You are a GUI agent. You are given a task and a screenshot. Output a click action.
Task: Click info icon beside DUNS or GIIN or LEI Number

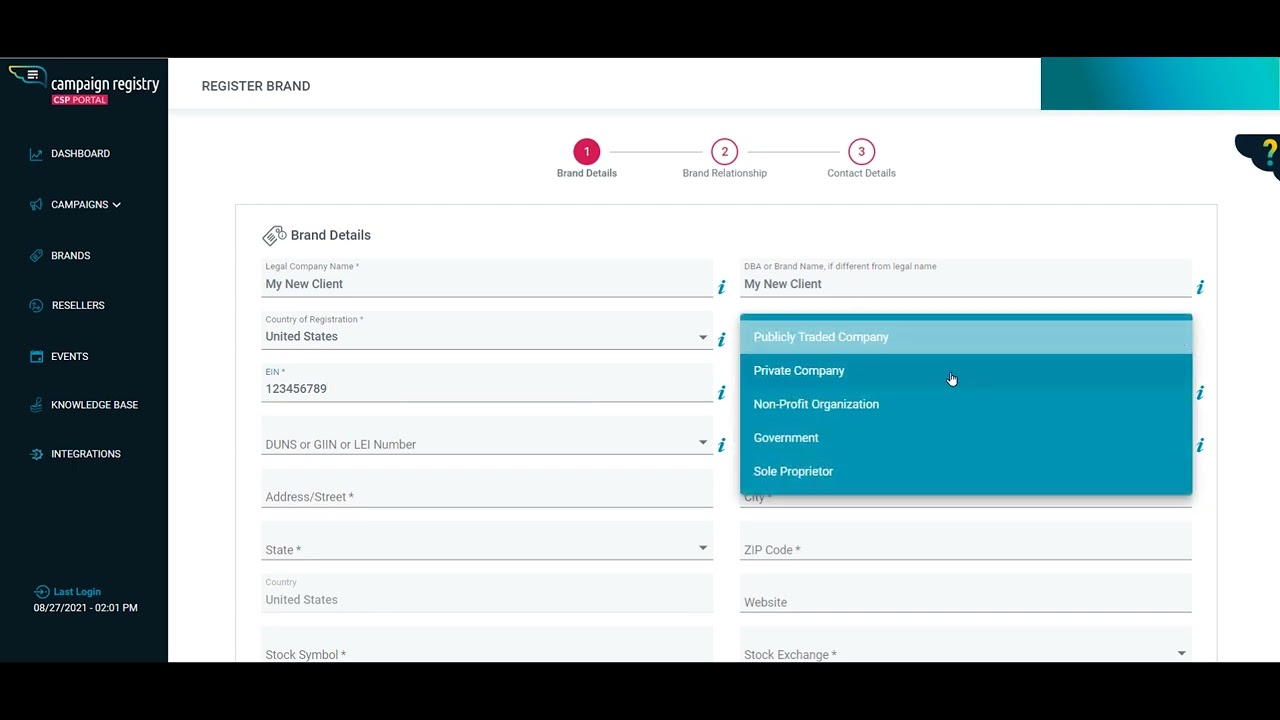tap(721, 445)
